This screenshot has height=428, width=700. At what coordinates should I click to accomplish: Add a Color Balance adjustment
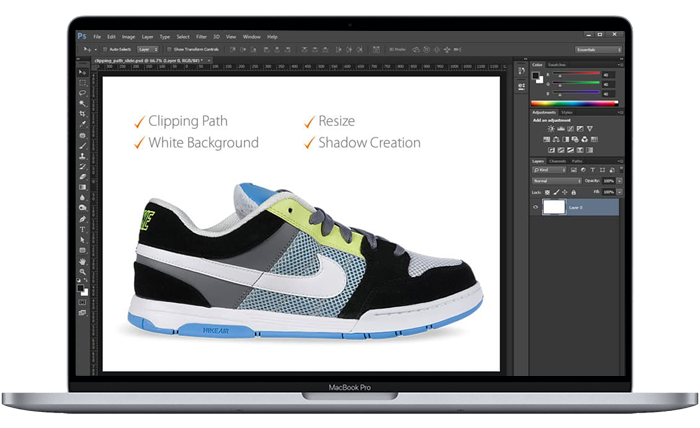pos(556,139)
